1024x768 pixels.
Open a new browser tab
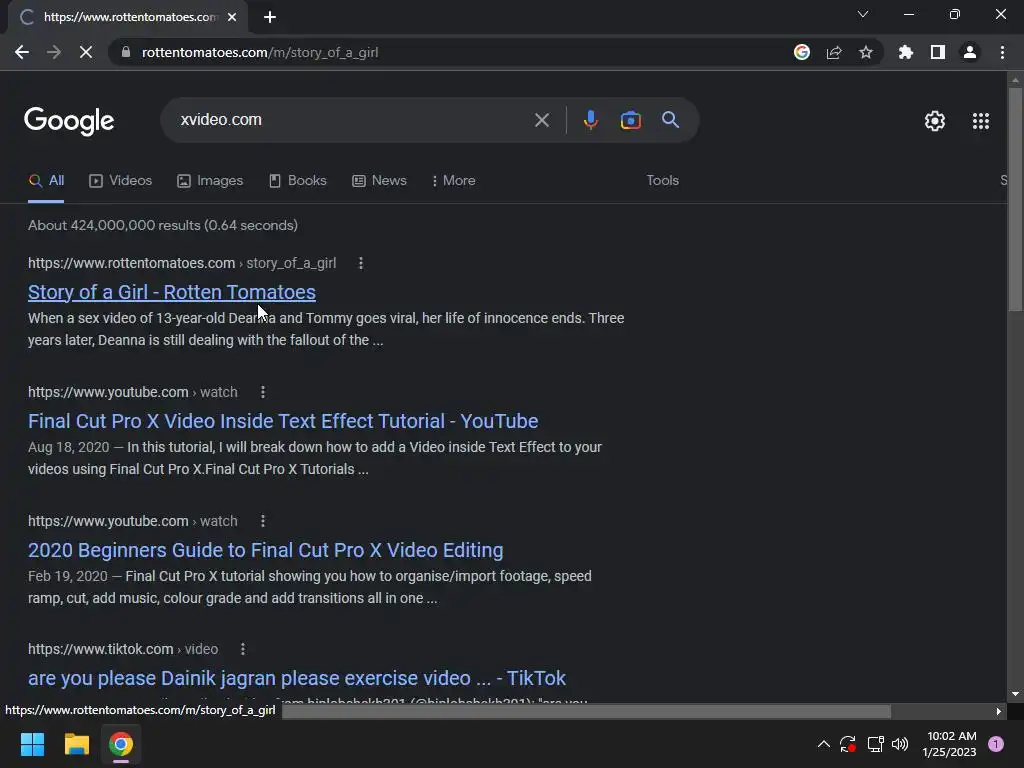coord(270,17)
